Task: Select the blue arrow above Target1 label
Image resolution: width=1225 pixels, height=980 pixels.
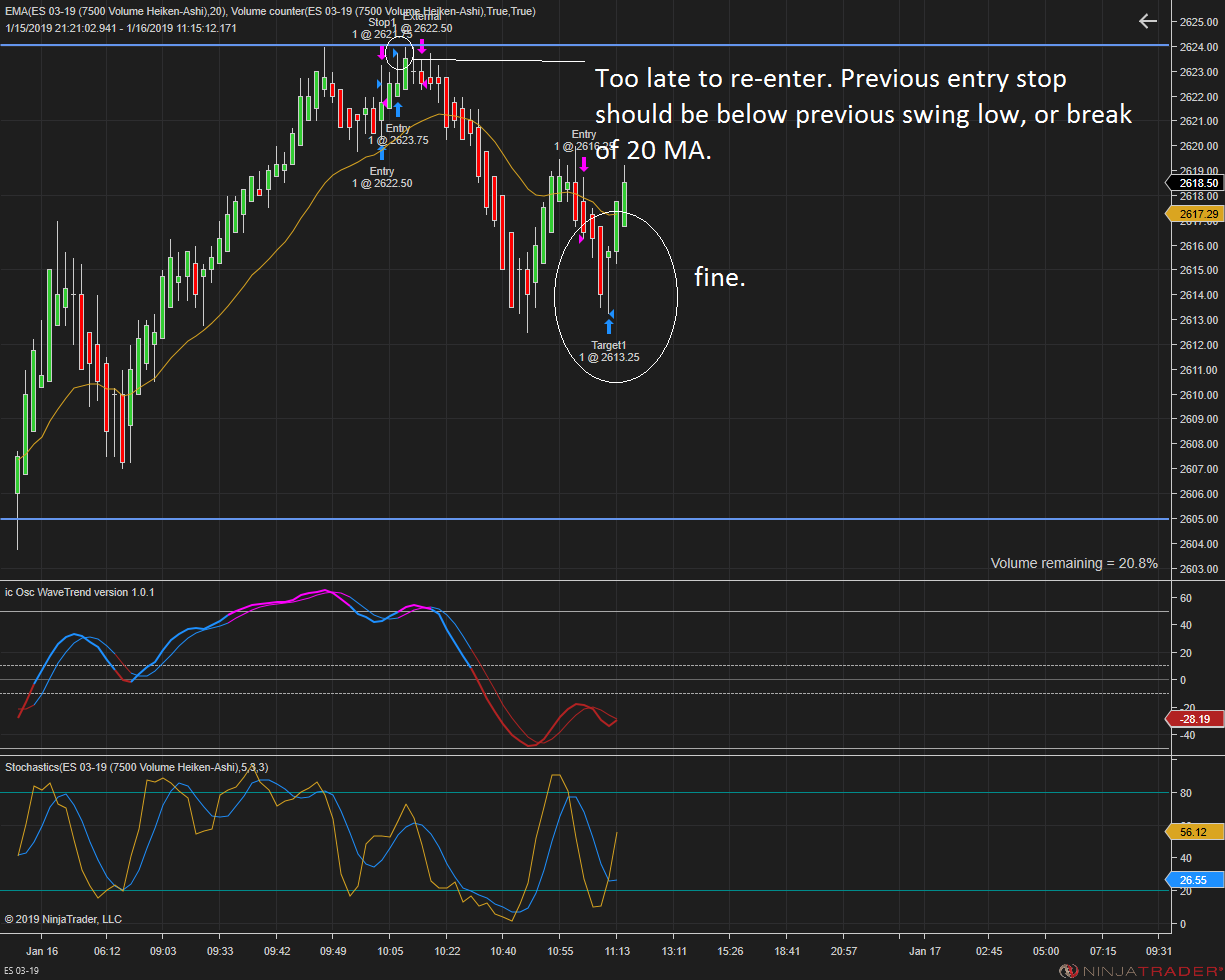Action: coord(608,326)
